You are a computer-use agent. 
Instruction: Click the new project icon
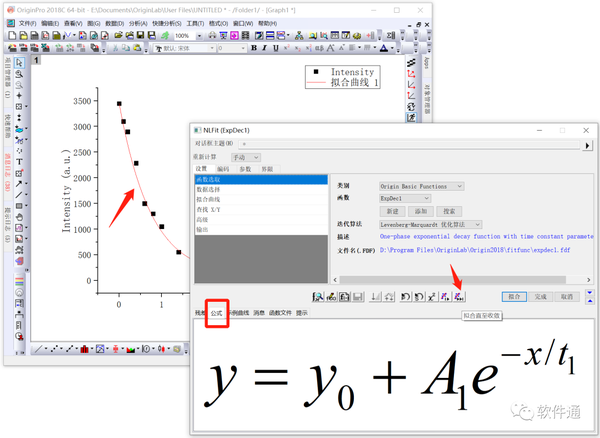[x=12, y=36]
